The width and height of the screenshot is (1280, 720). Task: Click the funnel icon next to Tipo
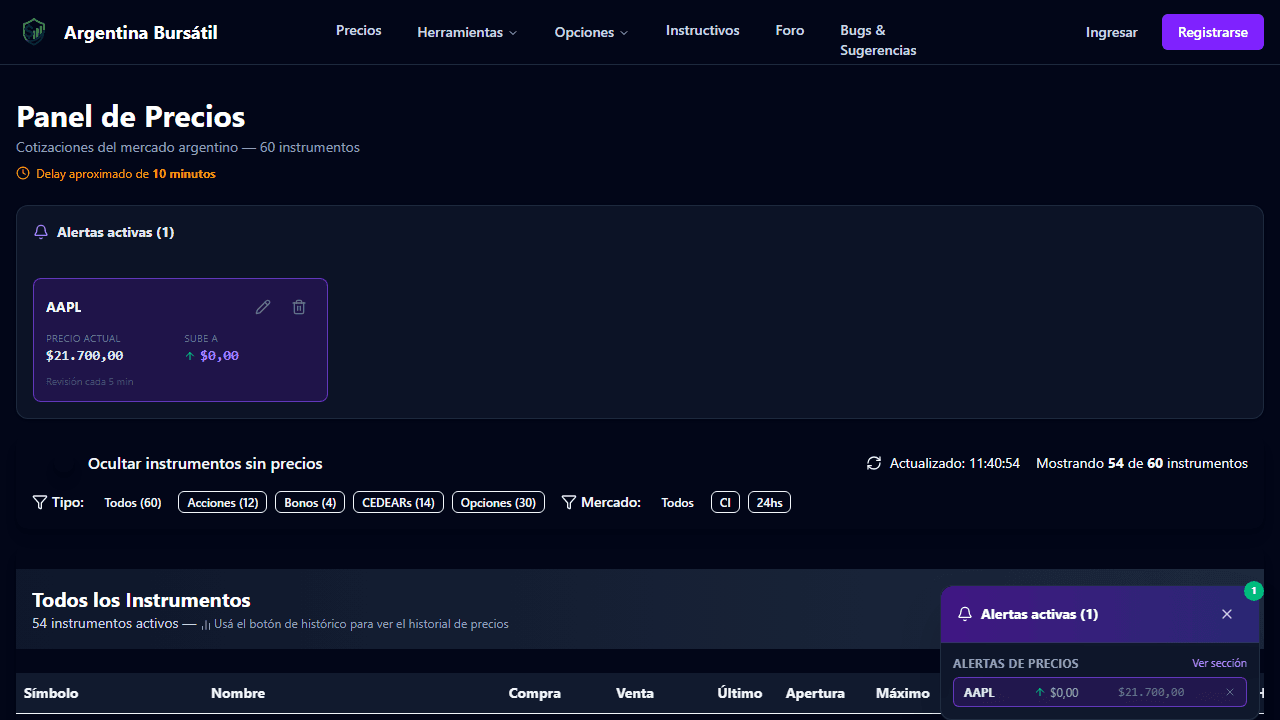click(40, 502)
